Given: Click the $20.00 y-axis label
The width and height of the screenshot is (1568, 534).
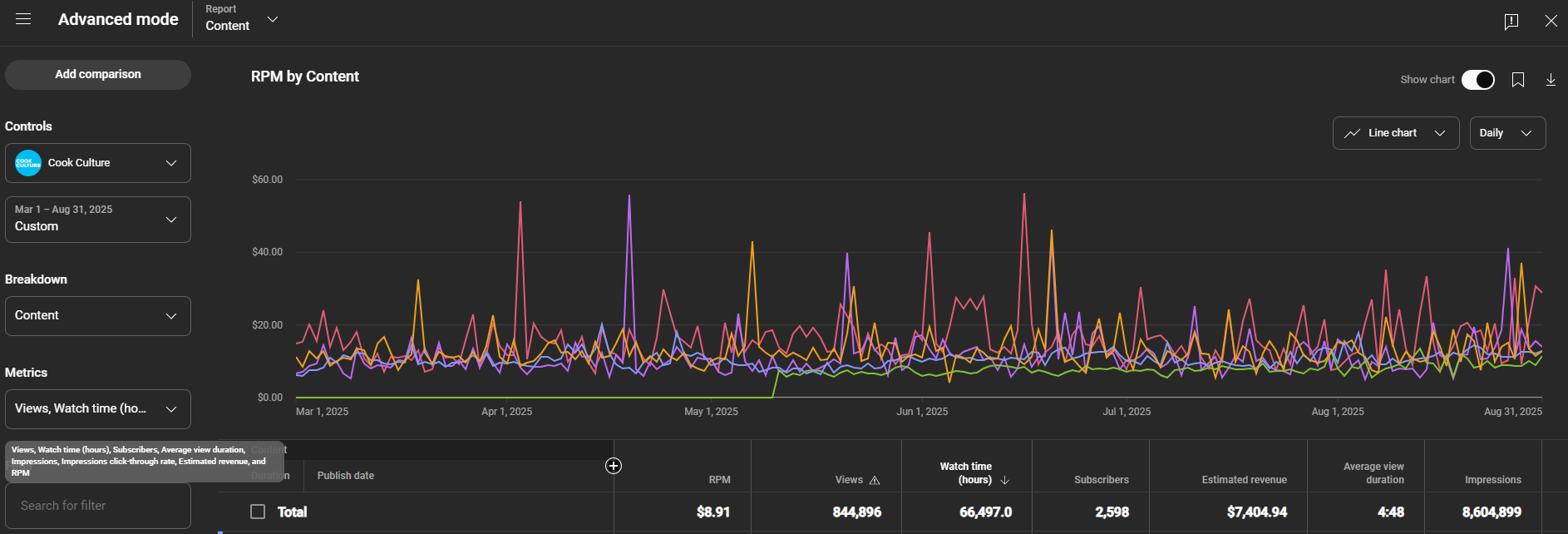Looking at the screenshot, I should [x=268, y=325].
